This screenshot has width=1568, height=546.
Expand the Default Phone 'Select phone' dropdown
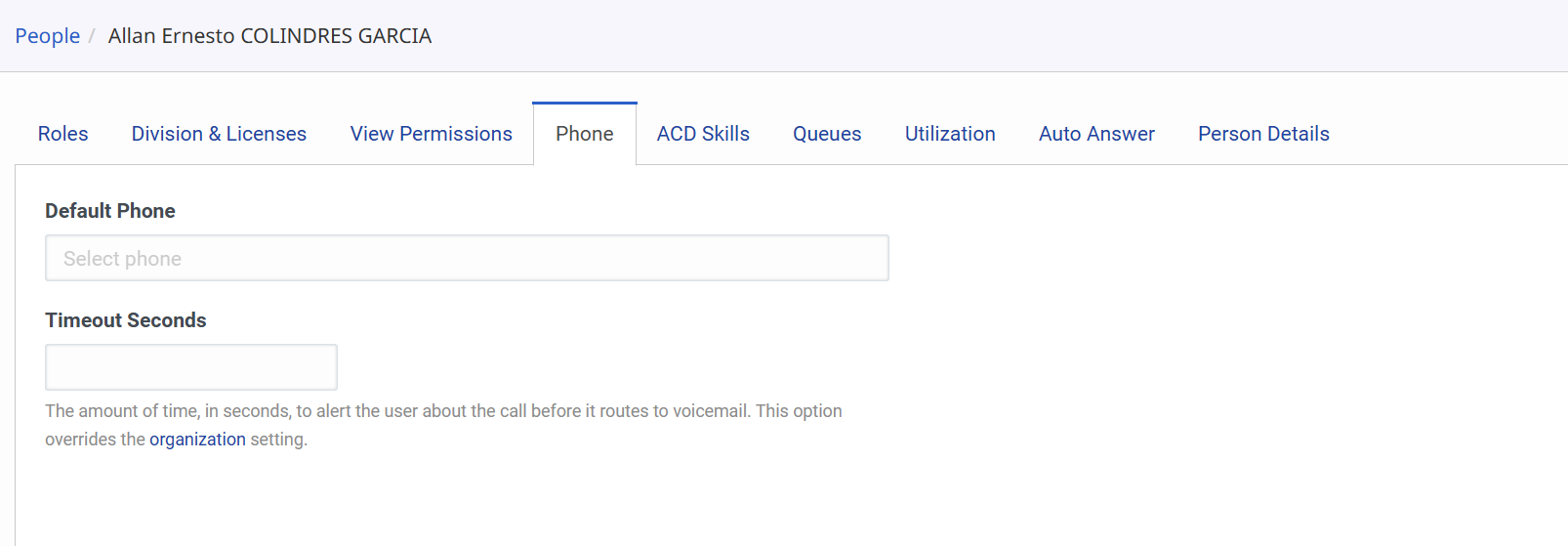pyautogui.click(x=467, y=259)
